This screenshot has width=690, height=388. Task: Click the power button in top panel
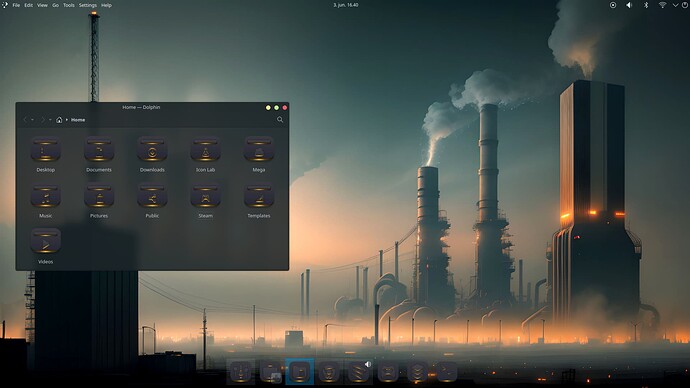point(685,5)
